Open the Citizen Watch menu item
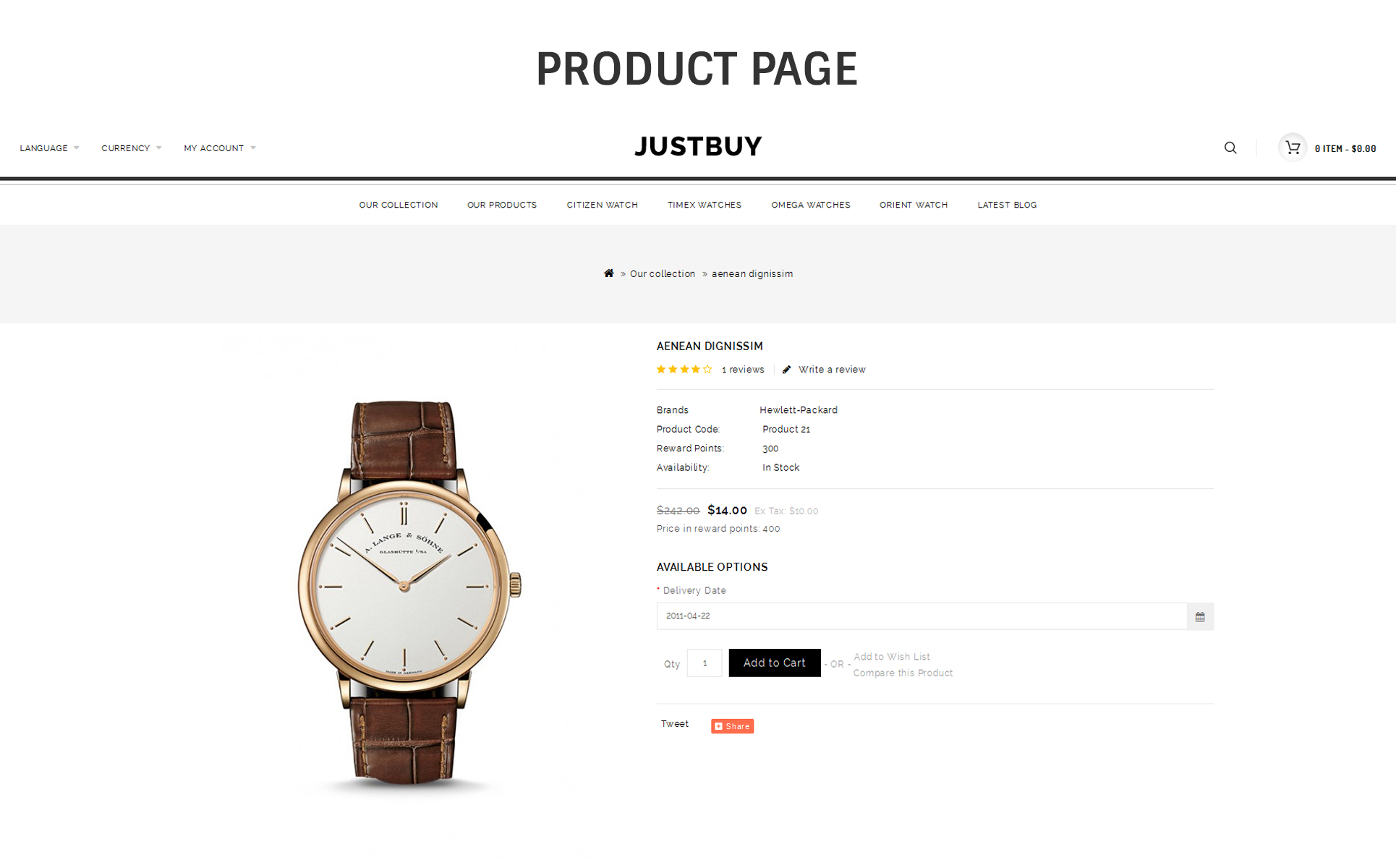This screenshot has height=868, width=1396. coord(603,205)
